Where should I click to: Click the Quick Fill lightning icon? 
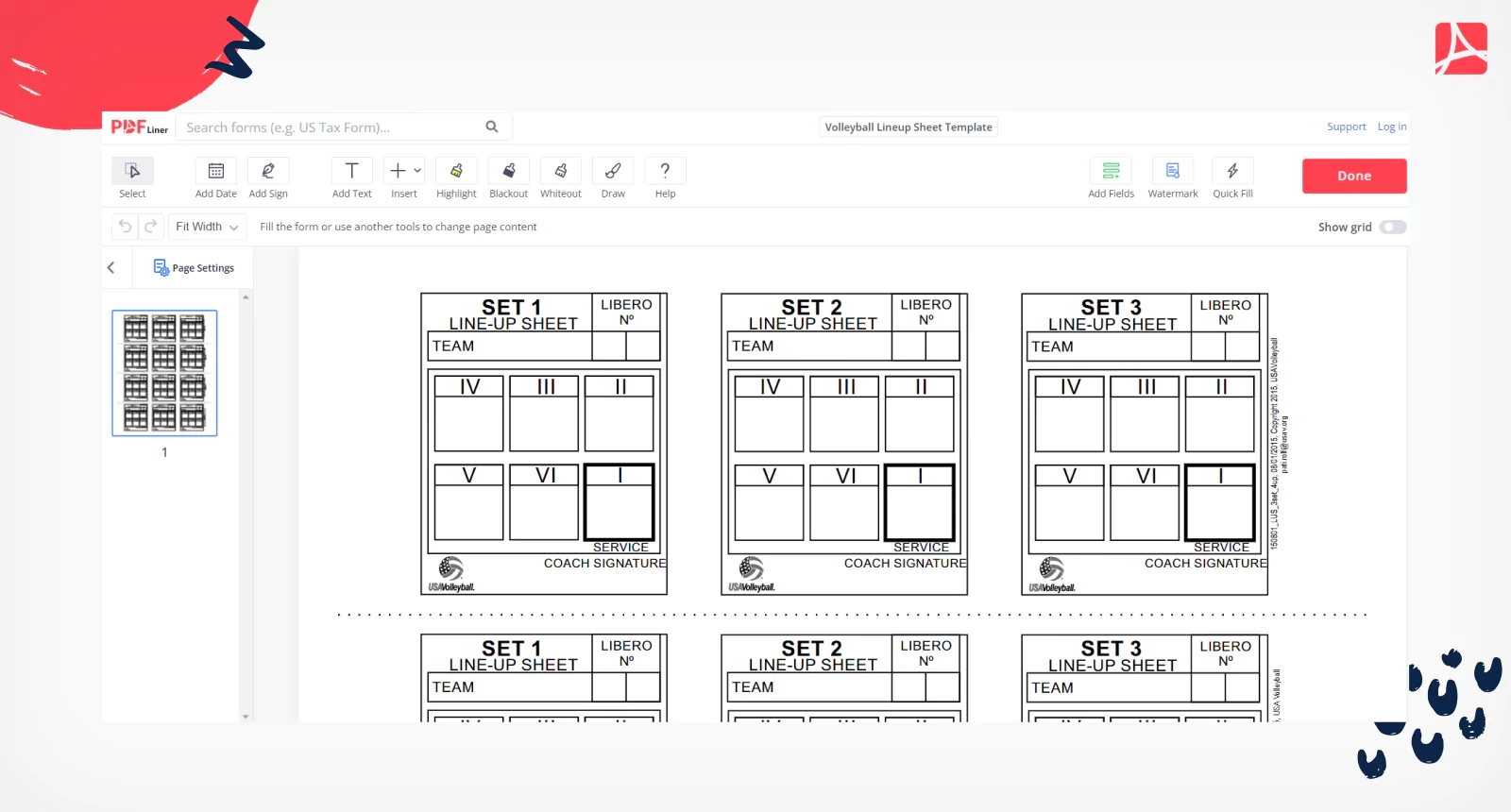[1232, 172]
